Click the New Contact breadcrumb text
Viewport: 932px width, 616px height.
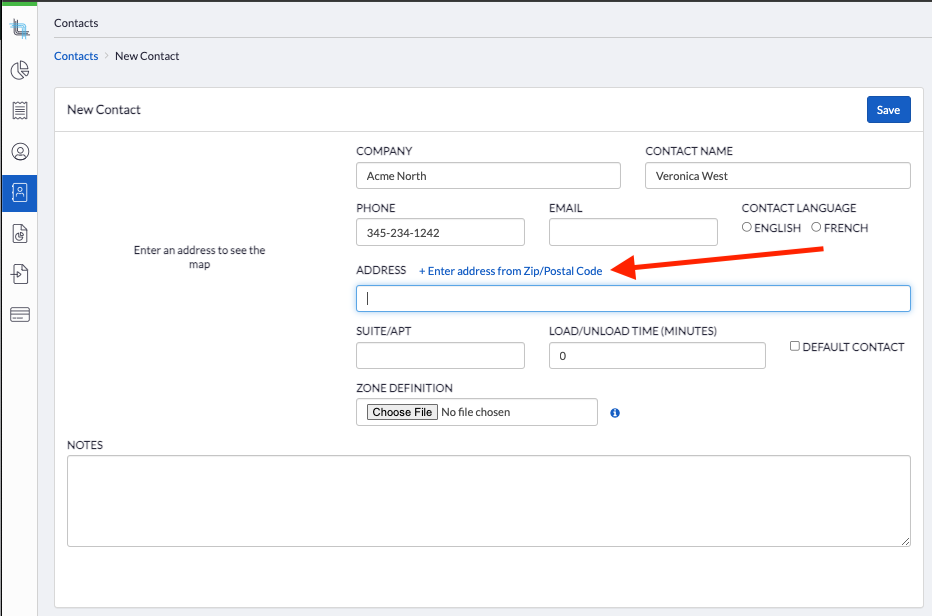(147, 56)
